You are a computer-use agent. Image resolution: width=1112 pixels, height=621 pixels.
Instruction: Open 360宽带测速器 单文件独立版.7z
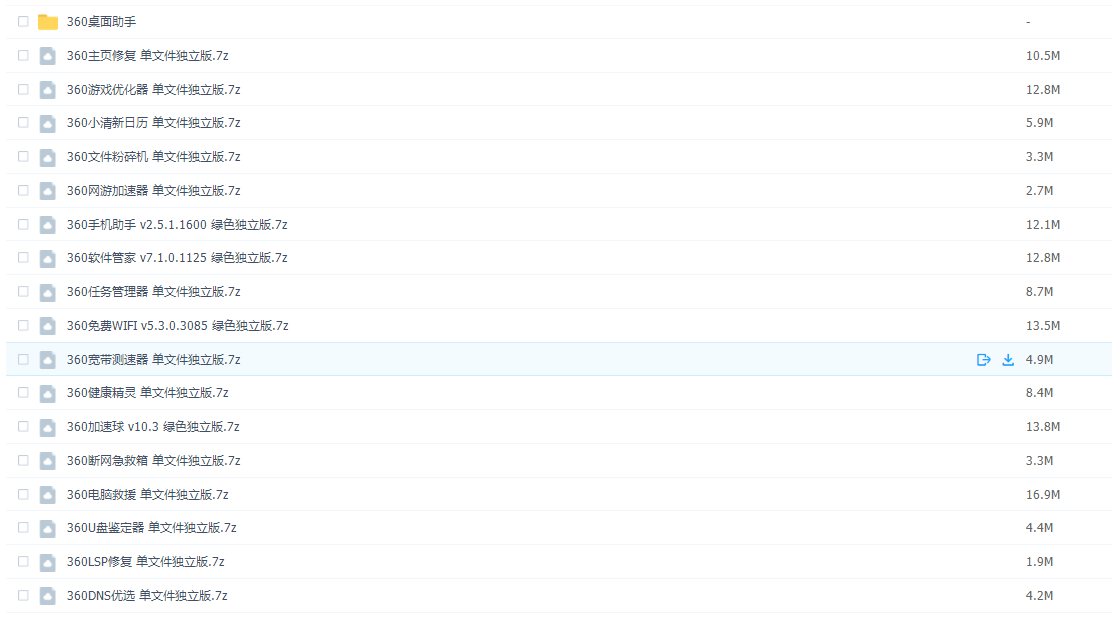[x=153, y=359]
